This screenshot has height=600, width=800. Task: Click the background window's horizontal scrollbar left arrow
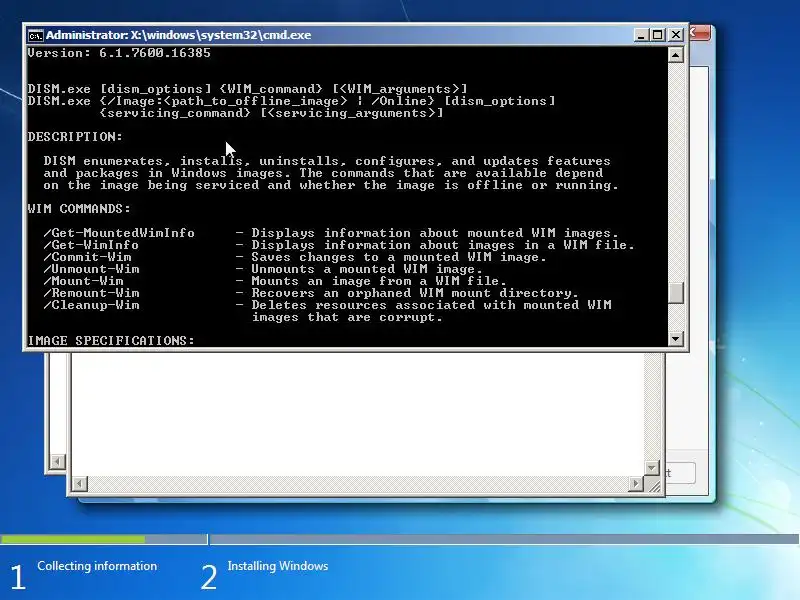pyautogui.click(x=79, y=483)
